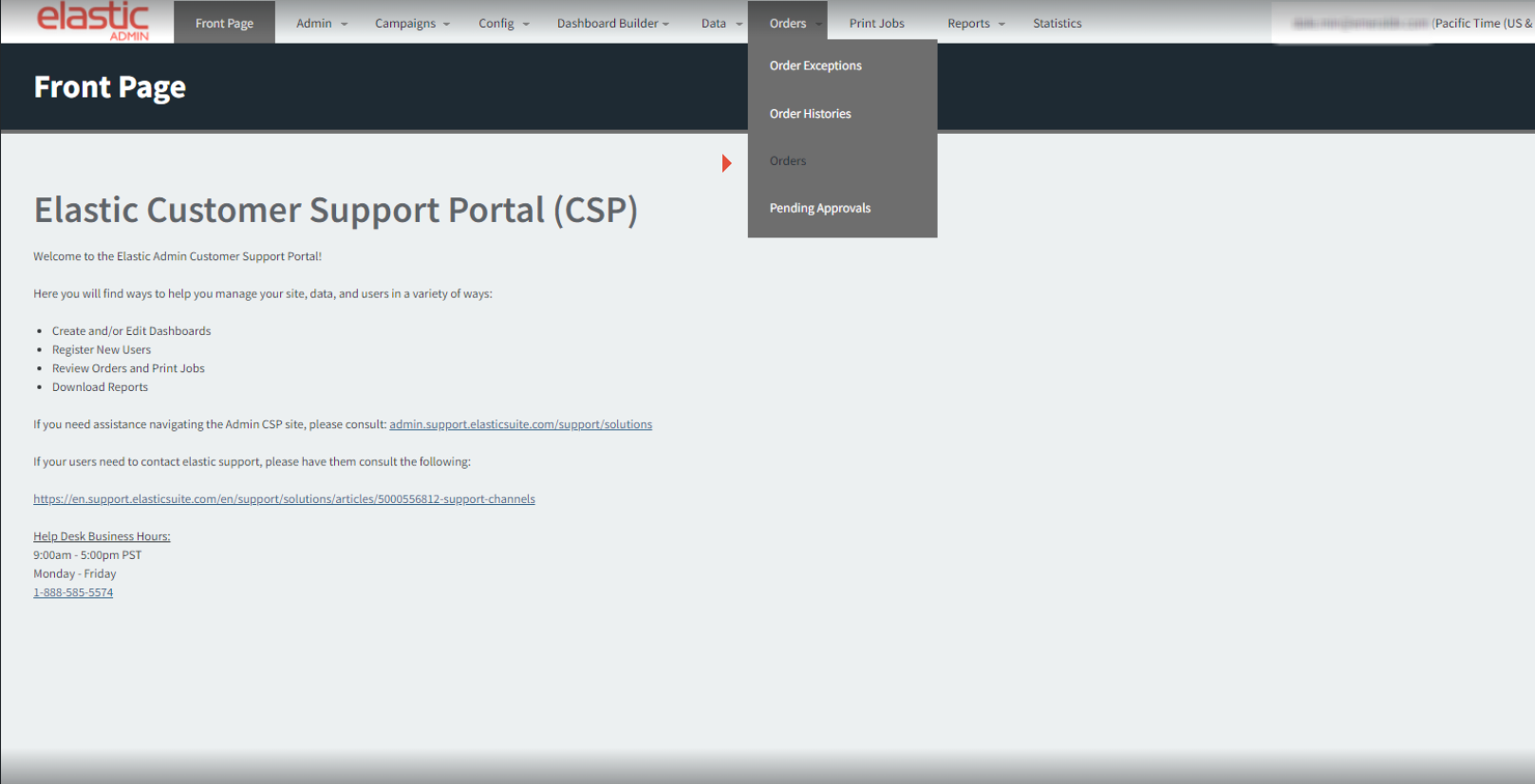Click 'Review Orders and Print Jobs' bullet

(x=128, y=368)
